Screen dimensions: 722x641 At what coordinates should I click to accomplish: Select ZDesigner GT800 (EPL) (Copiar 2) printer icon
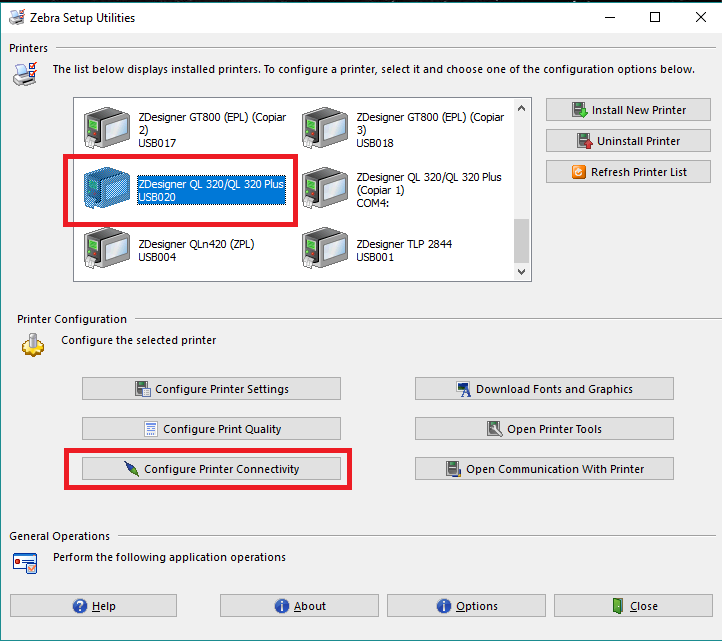107,128
